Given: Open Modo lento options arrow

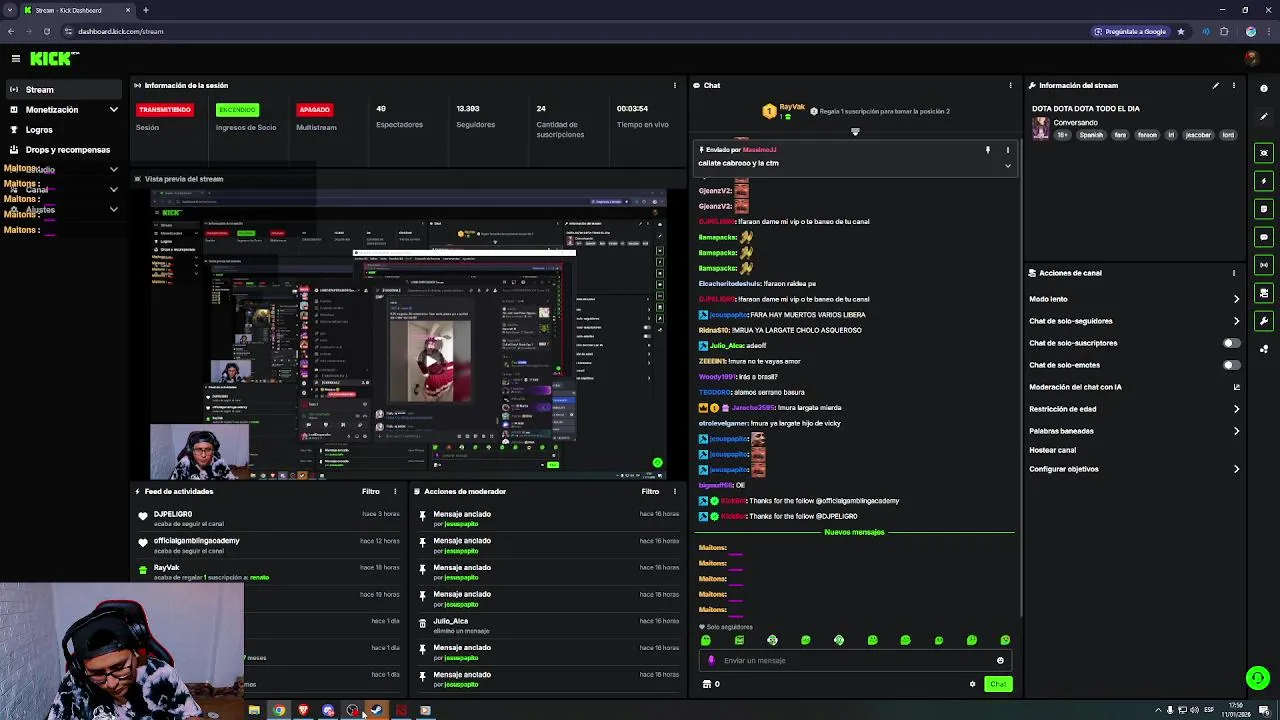Looking at the screenshot, I should [x=1236, y=299].
